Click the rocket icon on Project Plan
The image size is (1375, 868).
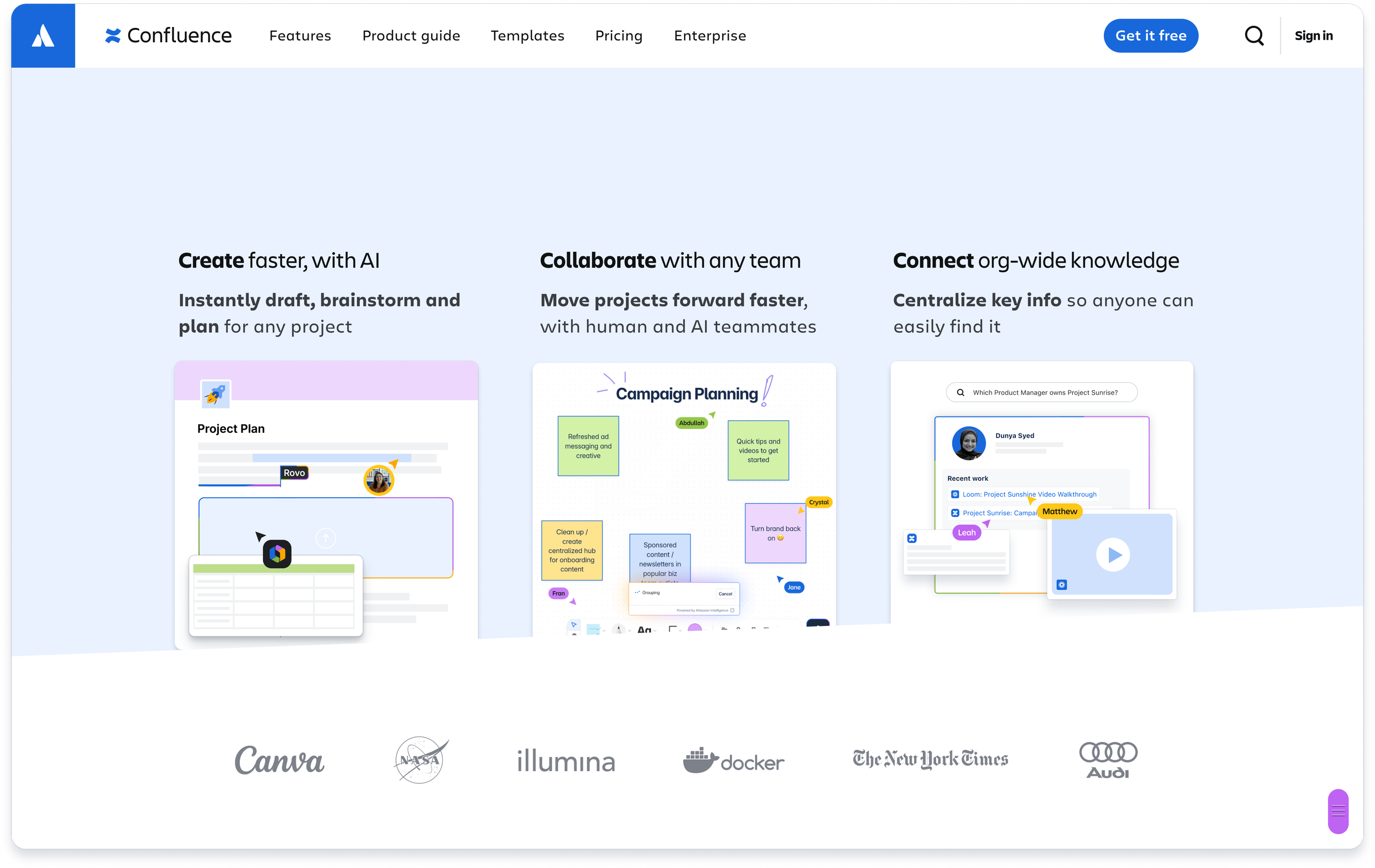pyautogui.click(x=216, y=394)
